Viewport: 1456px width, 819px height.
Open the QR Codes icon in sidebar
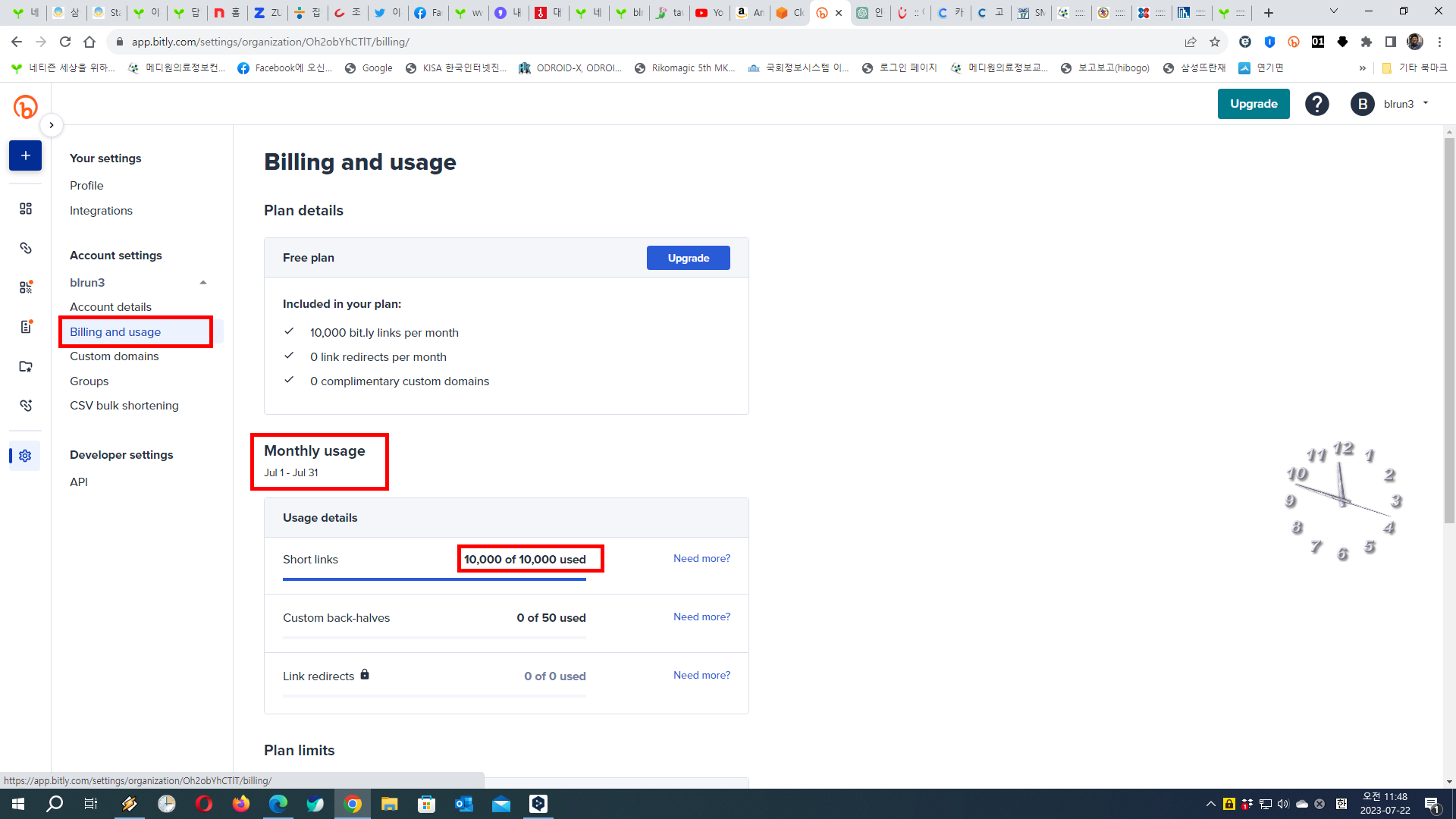[x=26, y=287]
